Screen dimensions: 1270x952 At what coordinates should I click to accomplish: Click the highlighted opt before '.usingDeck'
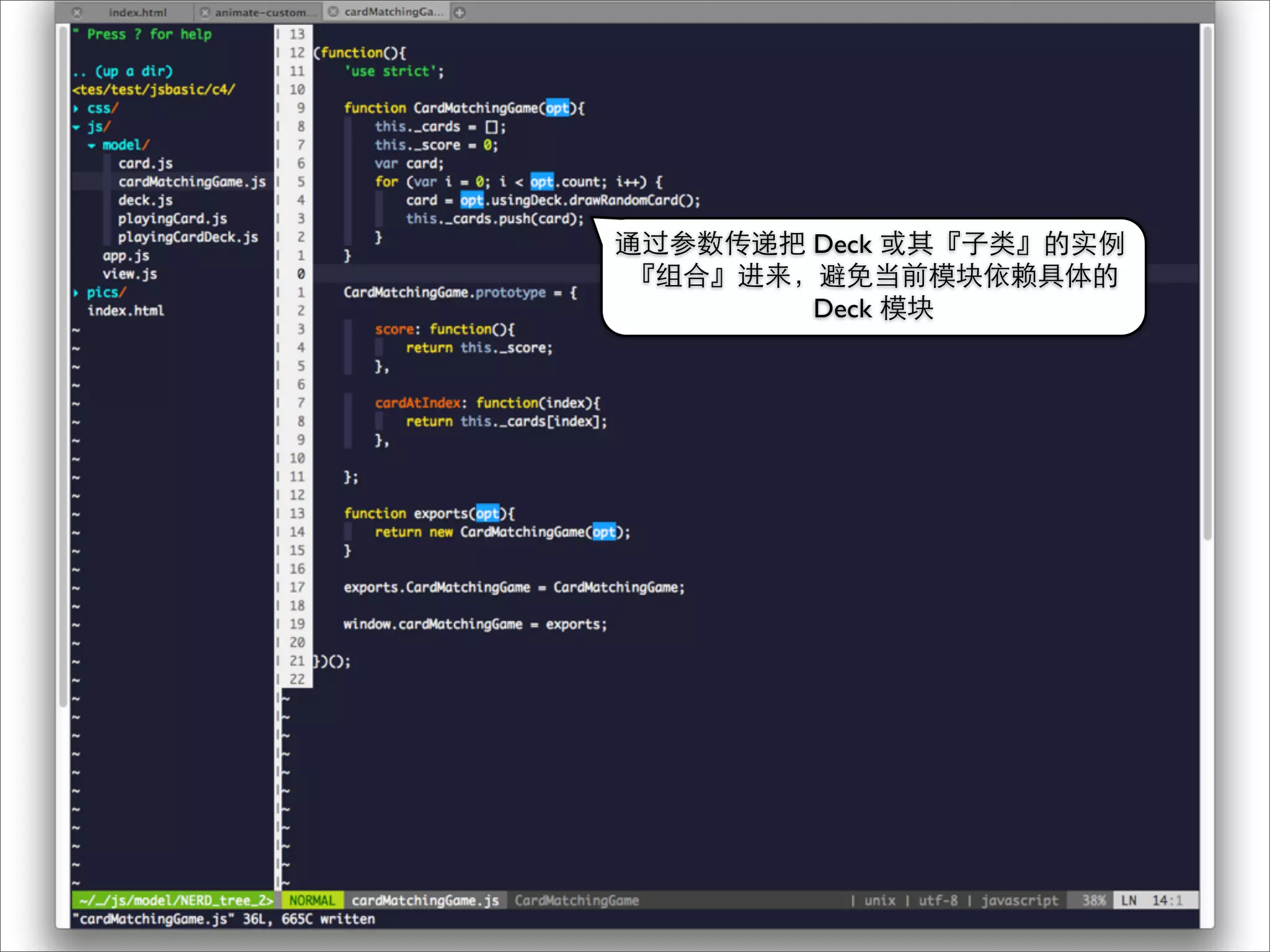[471, 201]
